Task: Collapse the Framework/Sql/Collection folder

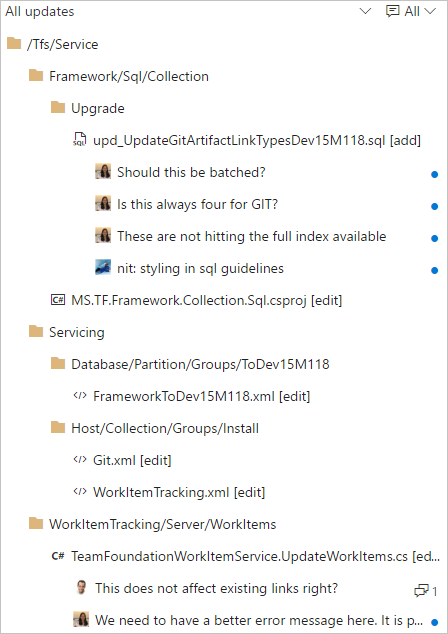Action: point(36,75)
